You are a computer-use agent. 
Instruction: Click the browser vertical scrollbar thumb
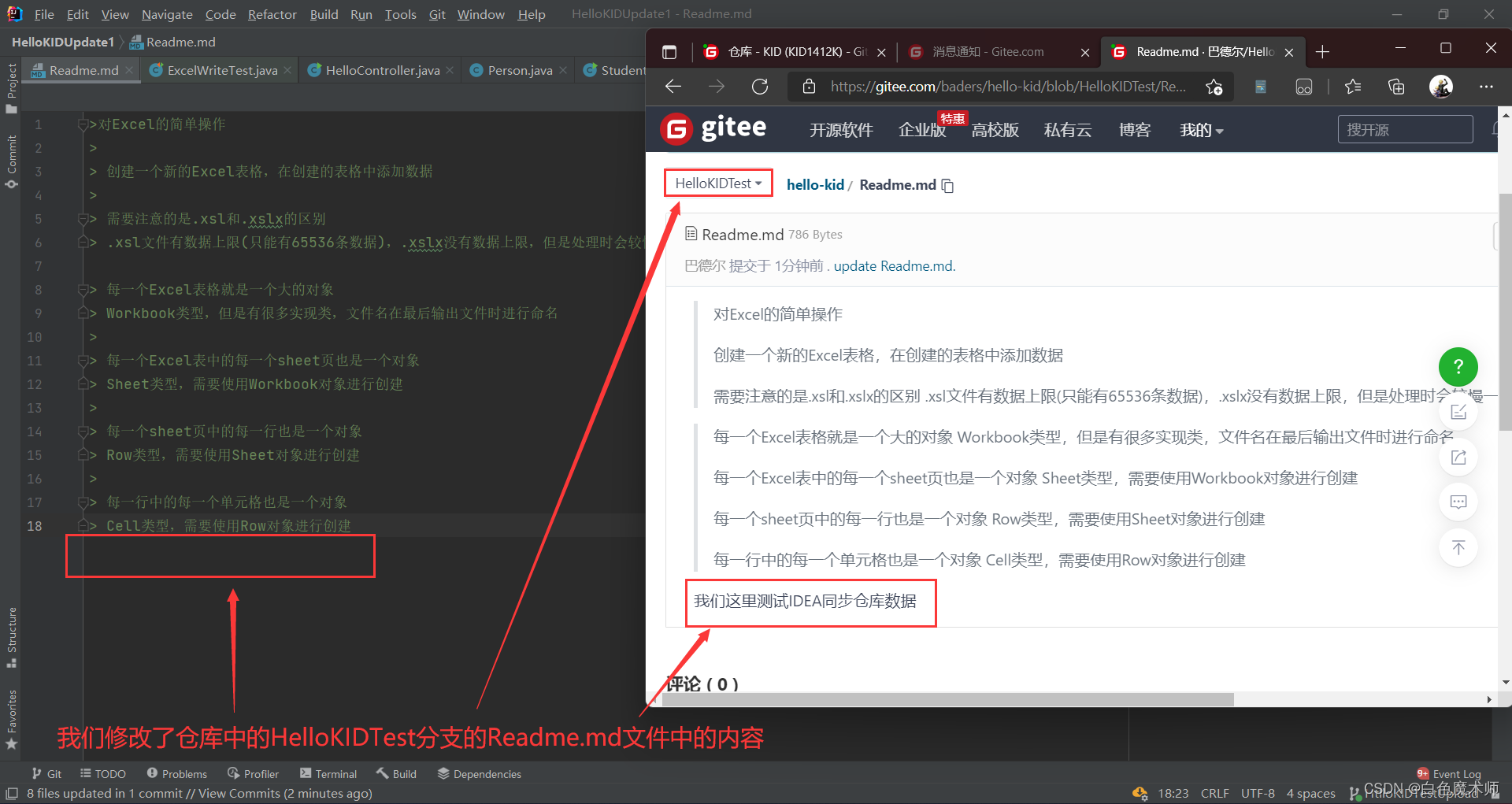(1505, 311)
